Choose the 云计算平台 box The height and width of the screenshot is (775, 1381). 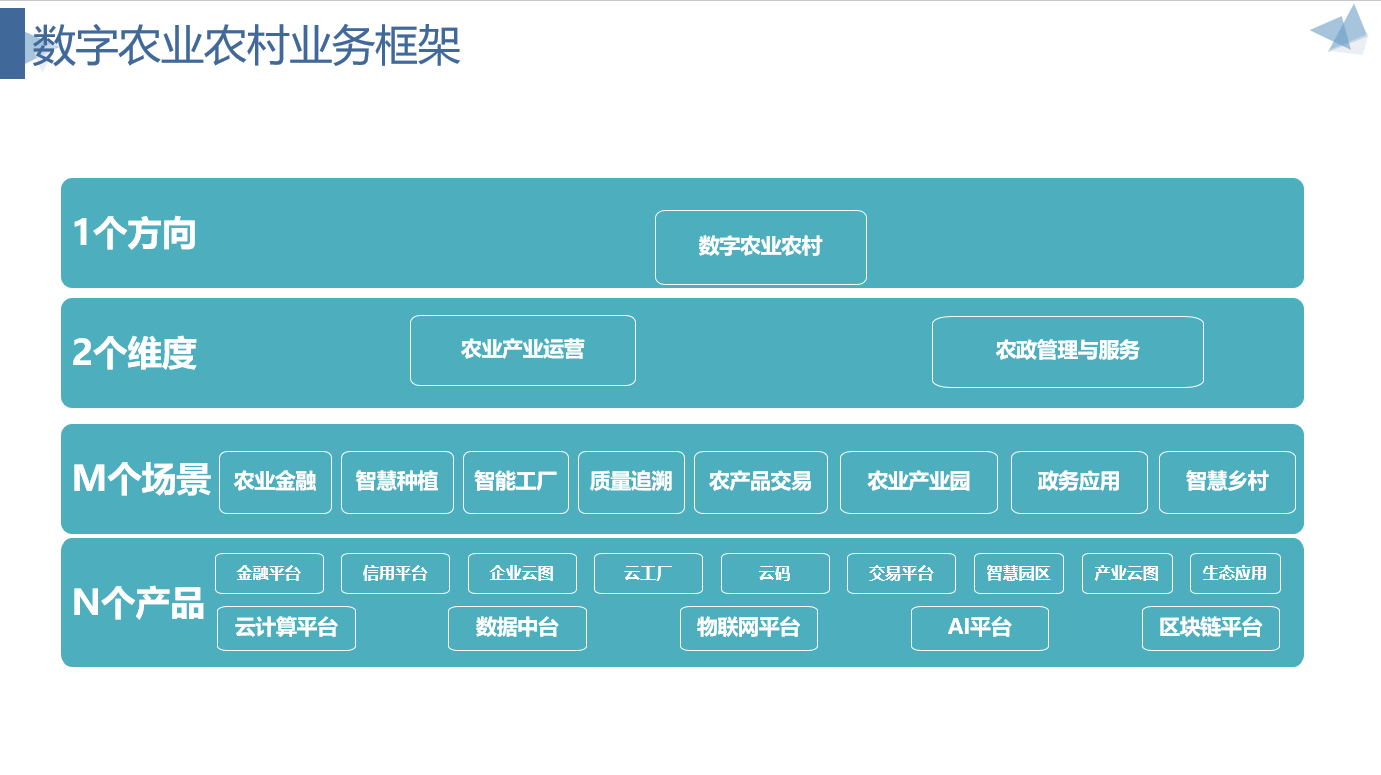pyautogui.click(x=286, y=628)
